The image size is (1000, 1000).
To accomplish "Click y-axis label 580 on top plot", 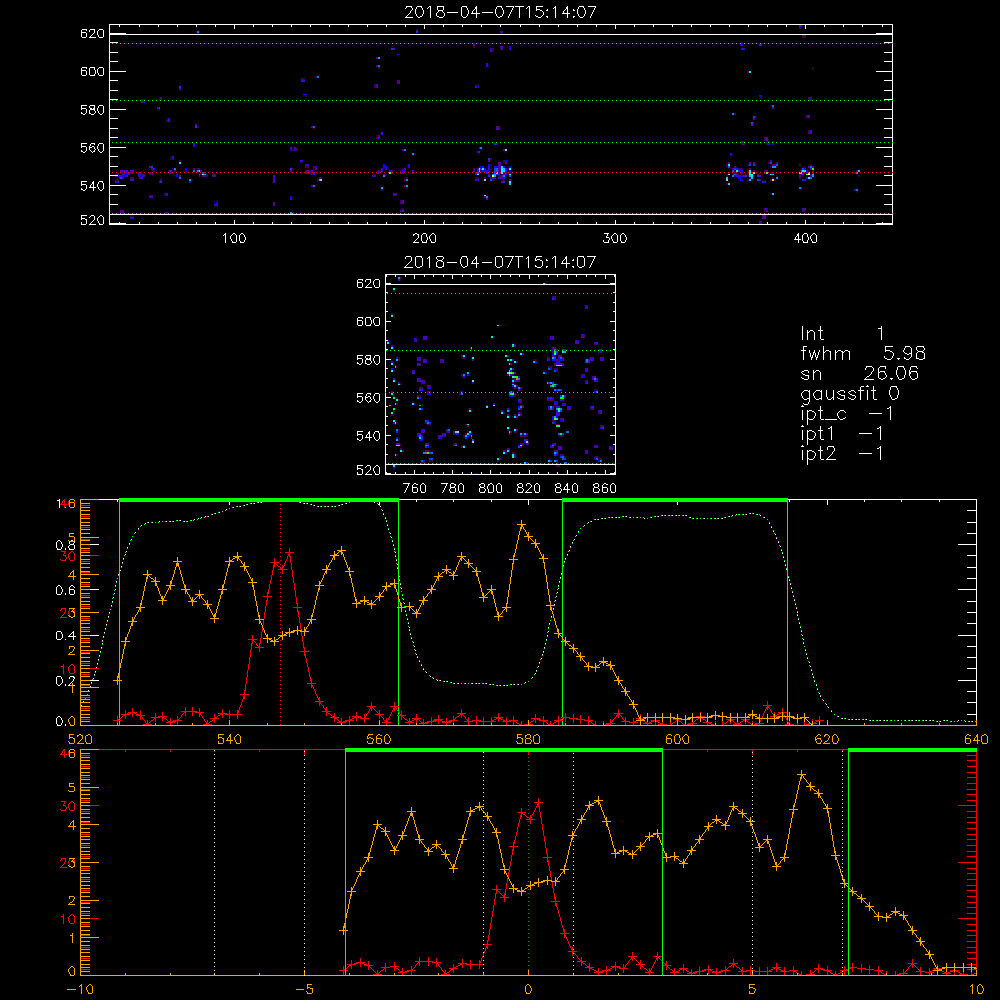I will click(92, 110).
